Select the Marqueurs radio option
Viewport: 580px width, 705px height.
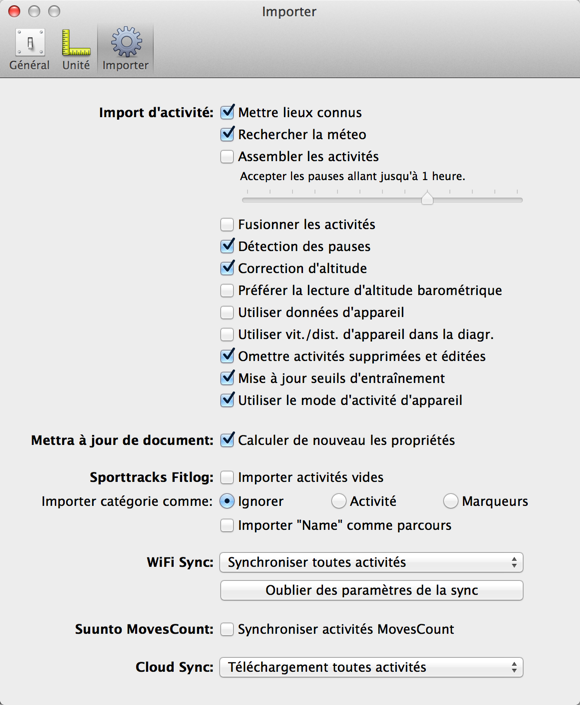click(451, 501)
